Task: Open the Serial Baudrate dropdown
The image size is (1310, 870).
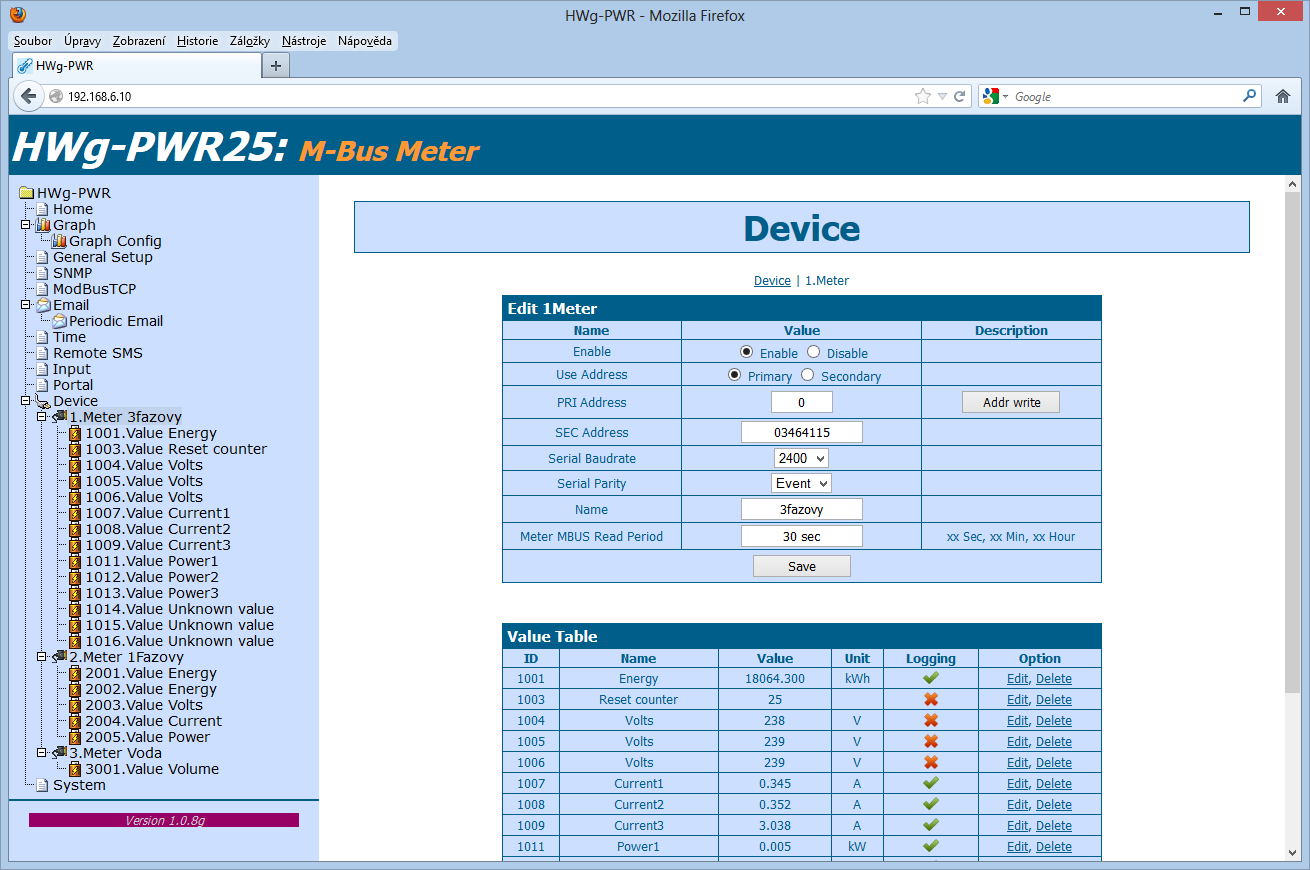Action: pyautogui.click(x=801, y=458)
